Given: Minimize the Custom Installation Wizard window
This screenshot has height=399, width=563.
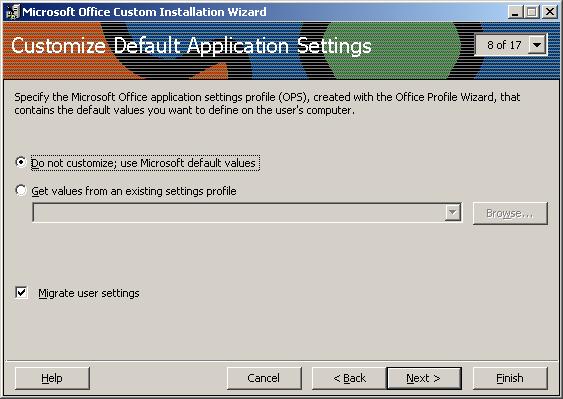Looking at the screenshot, I should [515, 12].
